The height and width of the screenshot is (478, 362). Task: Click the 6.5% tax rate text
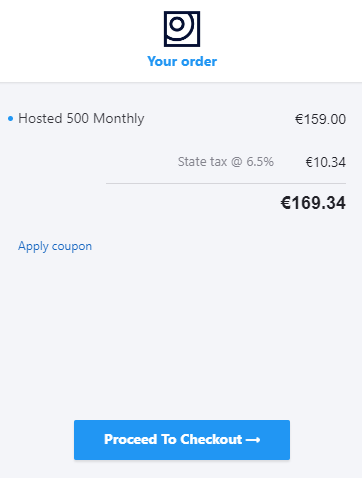click(x=260, y=162)
